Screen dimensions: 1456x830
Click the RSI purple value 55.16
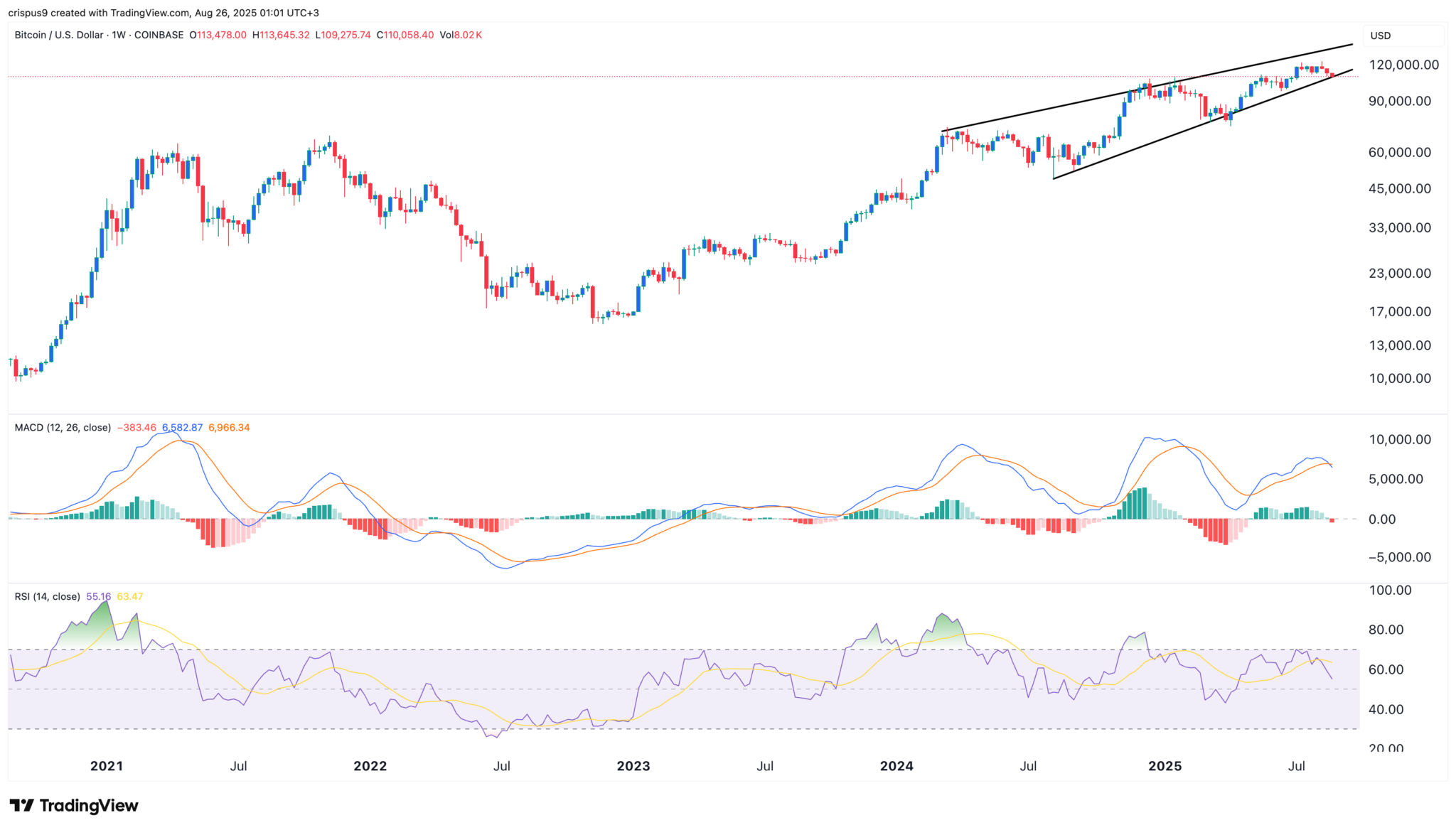98,597
